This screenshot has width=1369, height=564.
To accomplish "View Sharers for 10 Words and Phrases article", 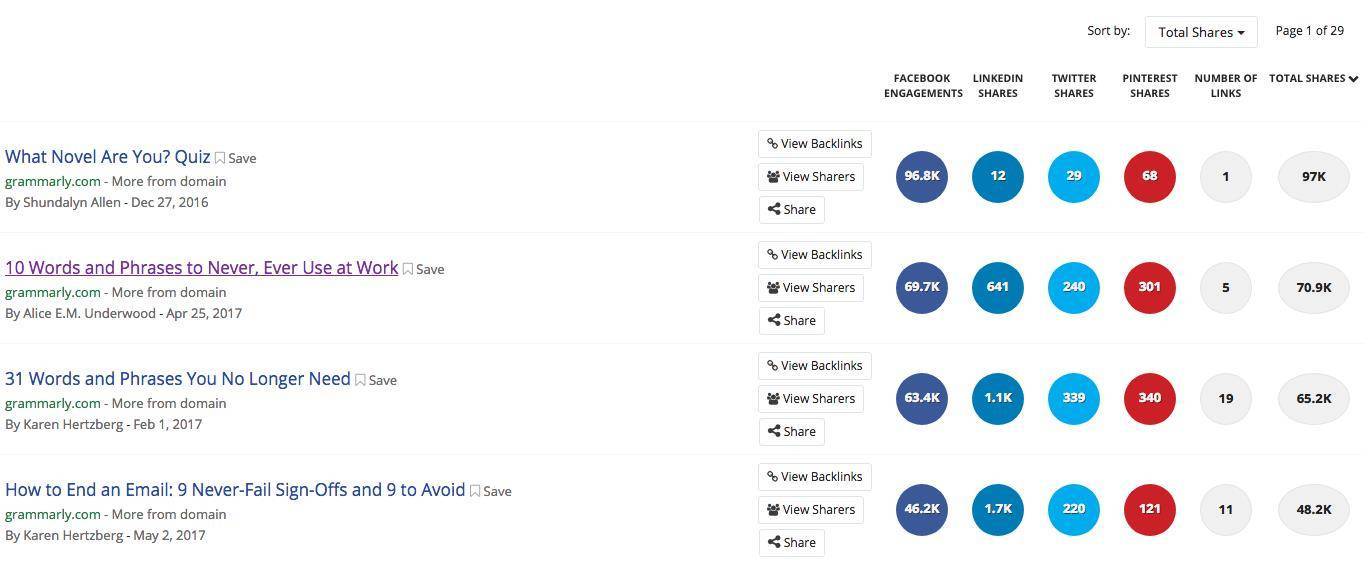I will click(811, 288).
